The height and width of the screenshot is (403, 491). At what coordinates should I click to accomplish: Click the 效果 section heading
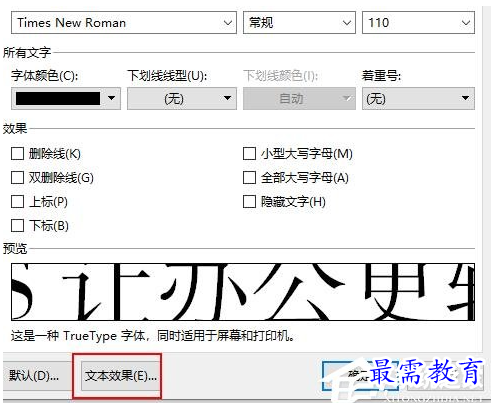[x=15, y=129]
